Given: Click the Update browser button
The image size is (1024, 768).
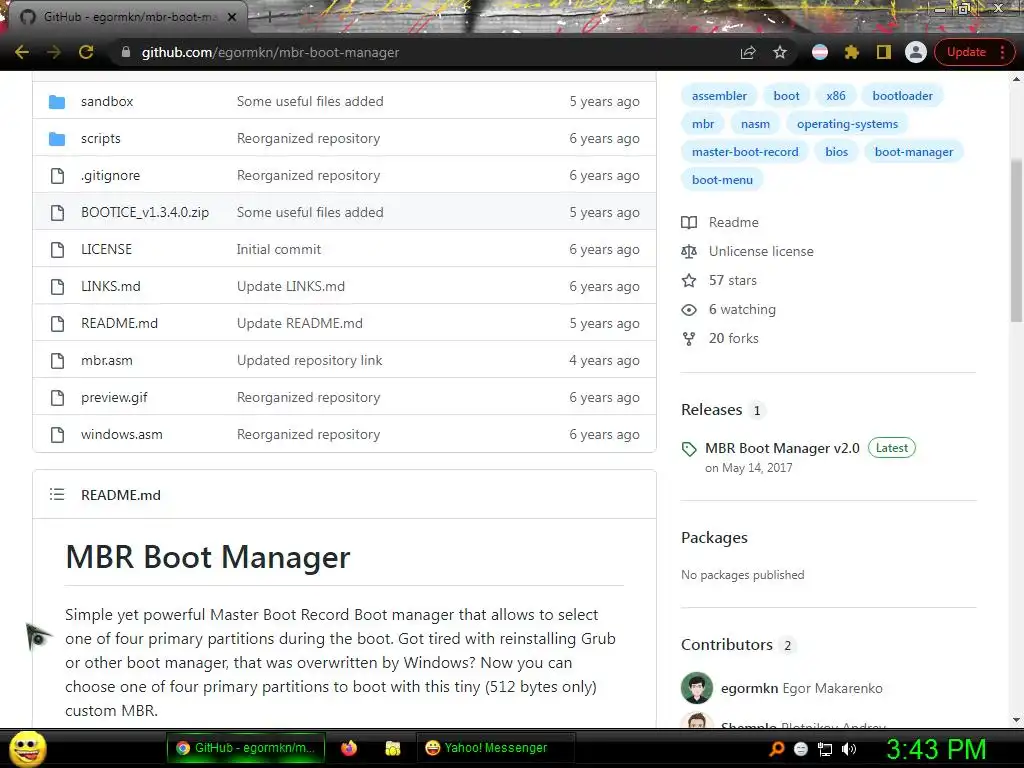Looking at the screenshot, I should pos(966,52).
